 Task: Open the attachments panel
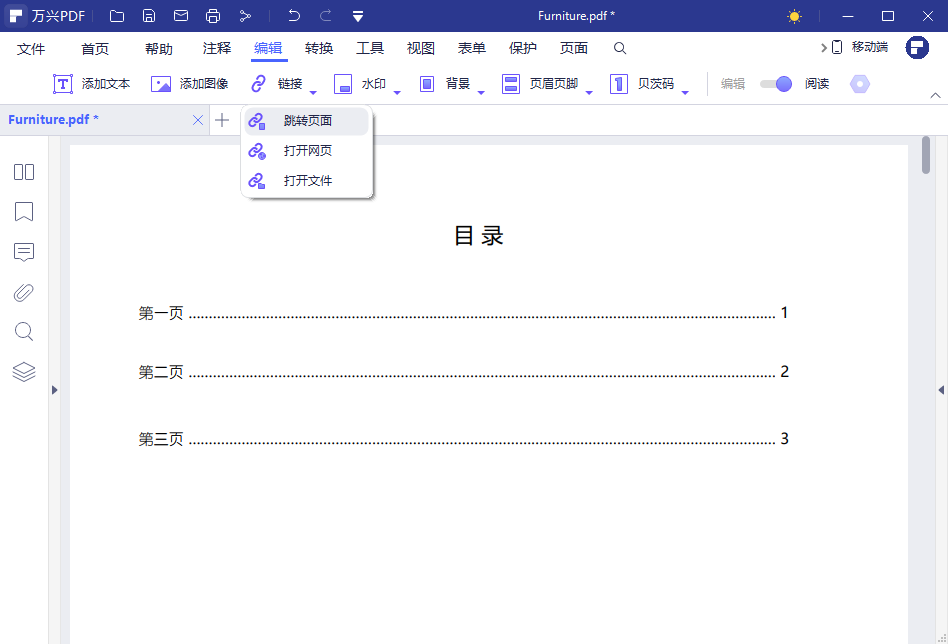(x=24, y=292)
